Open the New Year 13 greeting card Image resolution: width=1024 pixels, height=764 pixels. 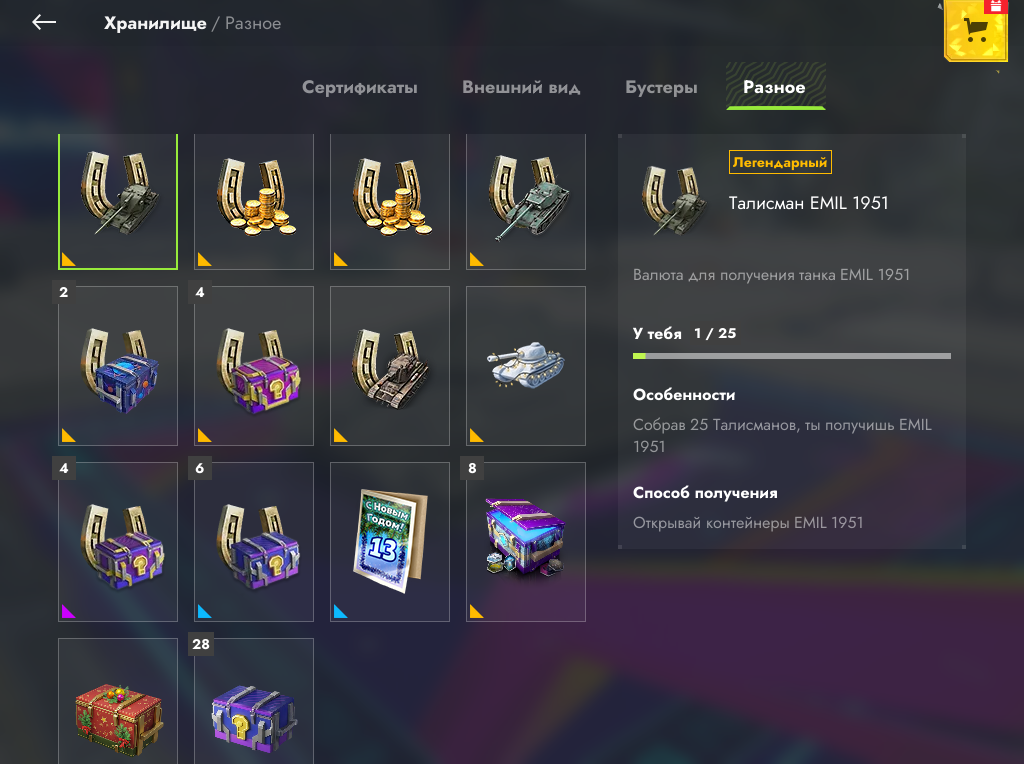pos(390,542)
